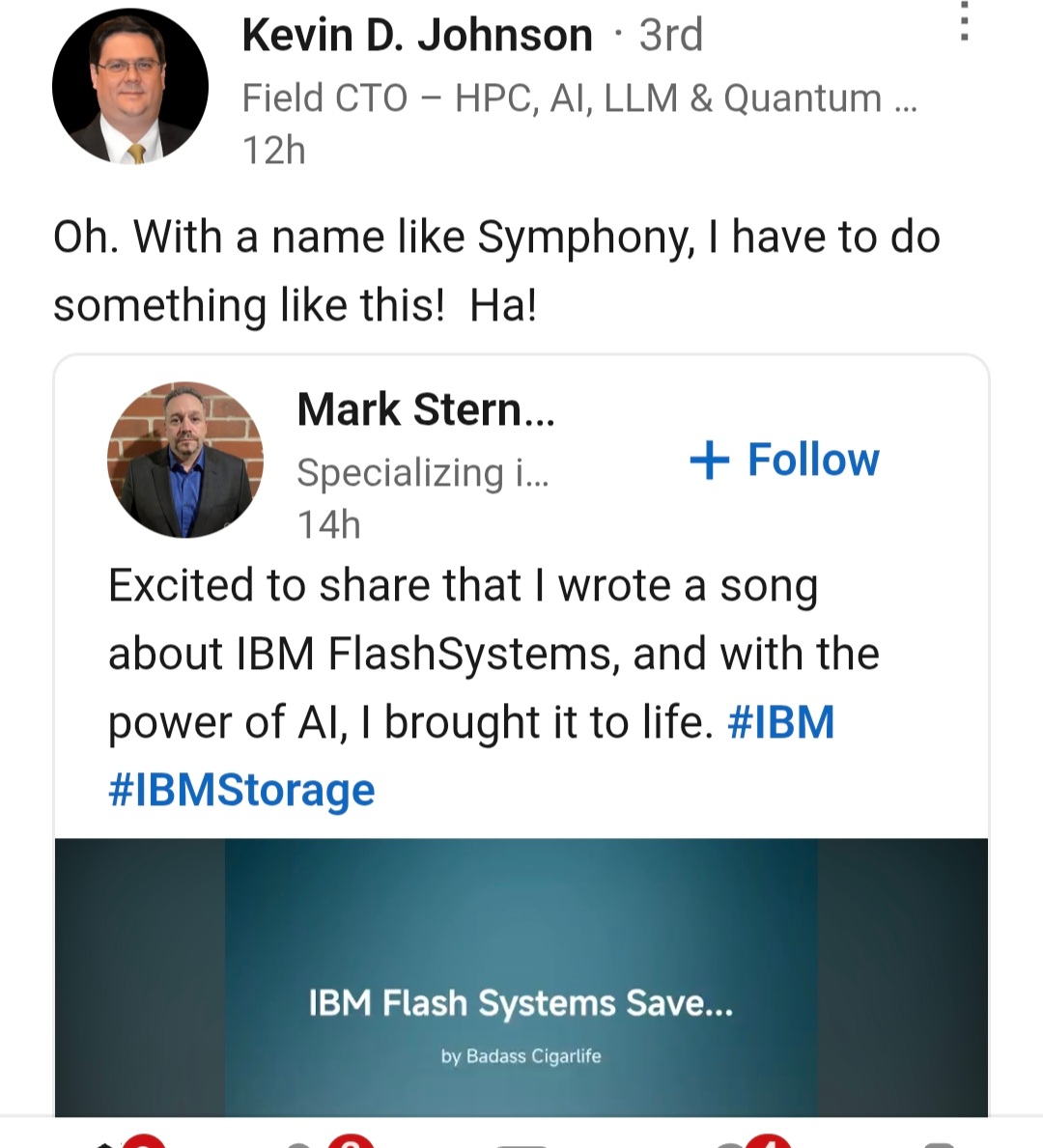This screenshot has width=1043, height=1148.
Task: Select Kevin D. Johnson's name
Action: pos(417,35)
